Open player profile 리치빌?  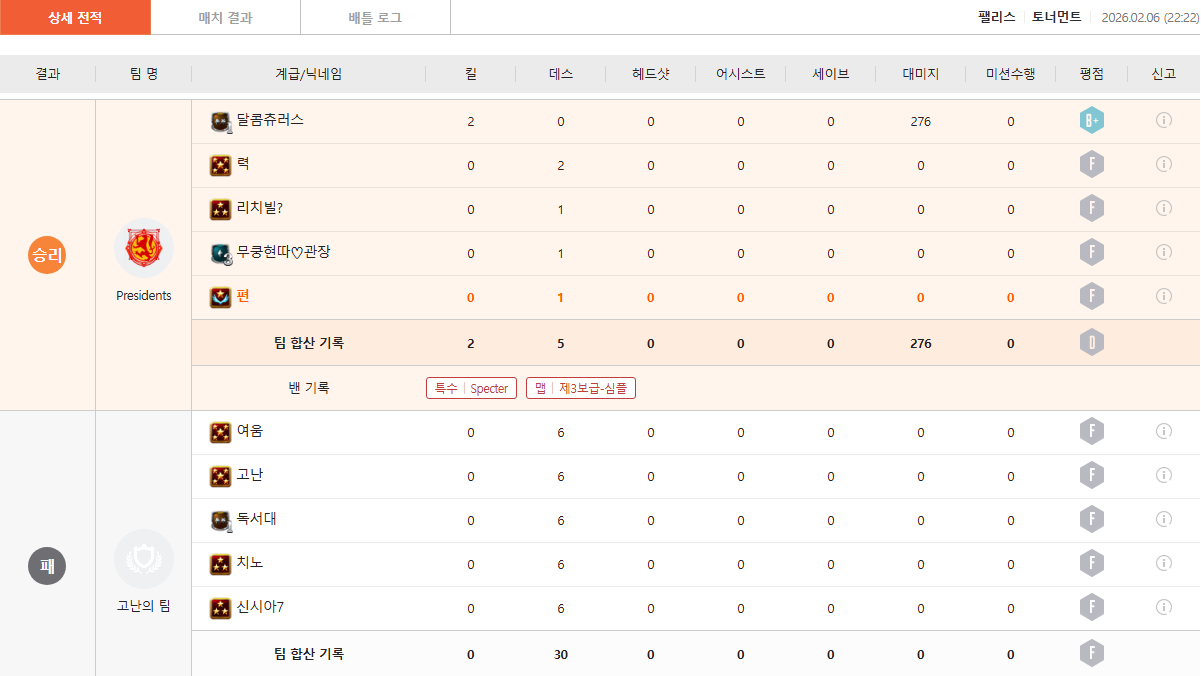pos(259,208)
